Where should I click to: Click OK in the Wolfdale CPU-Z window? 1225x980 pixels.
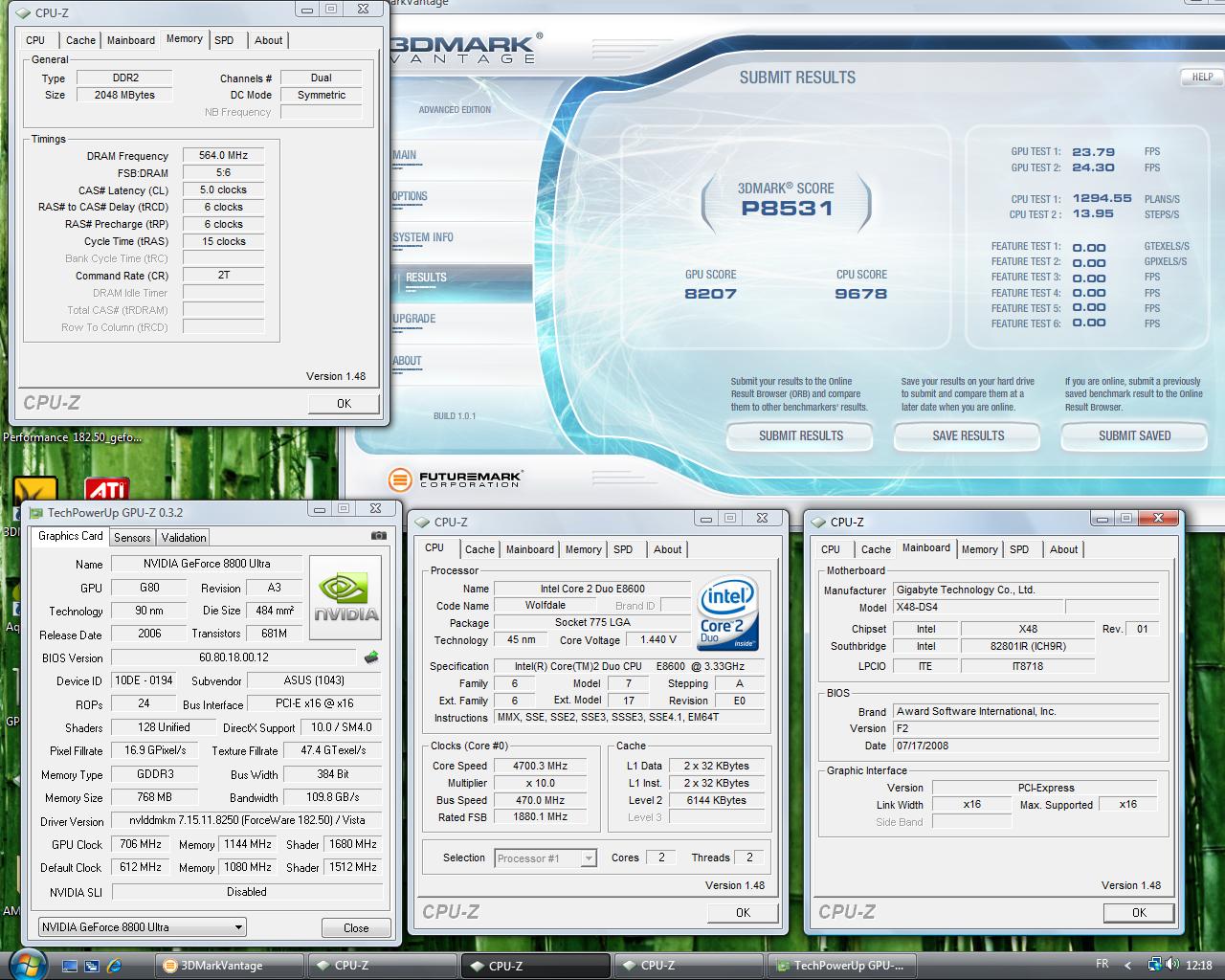click(x=743, y=912)
